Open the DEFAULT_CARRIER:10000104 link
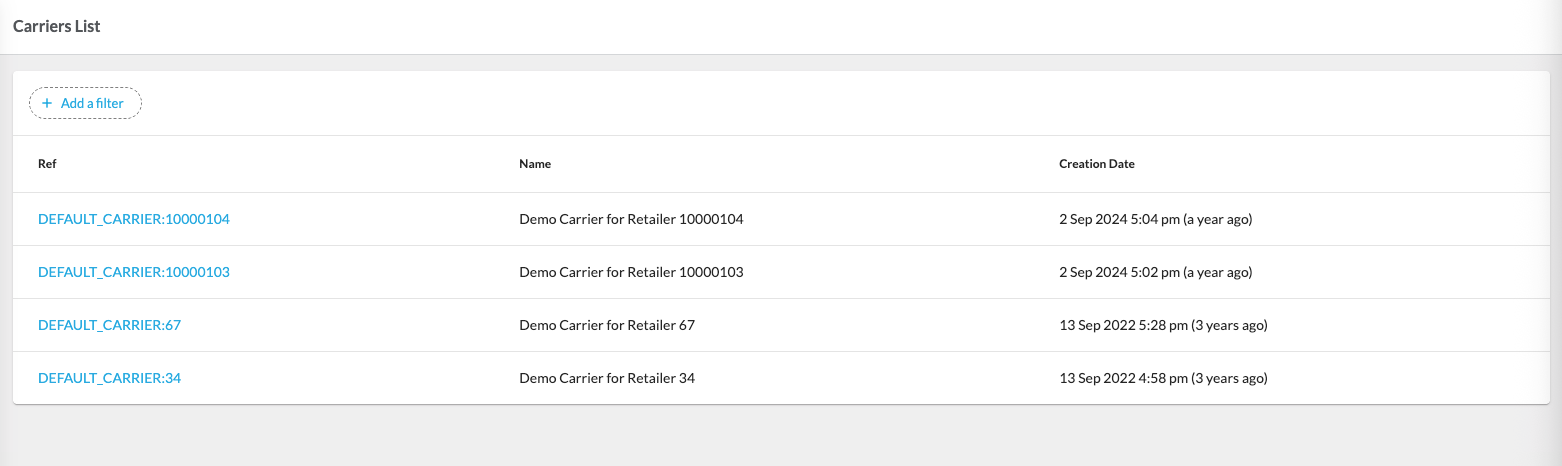This screenshot has width=1562, height=466. (134, 219)
